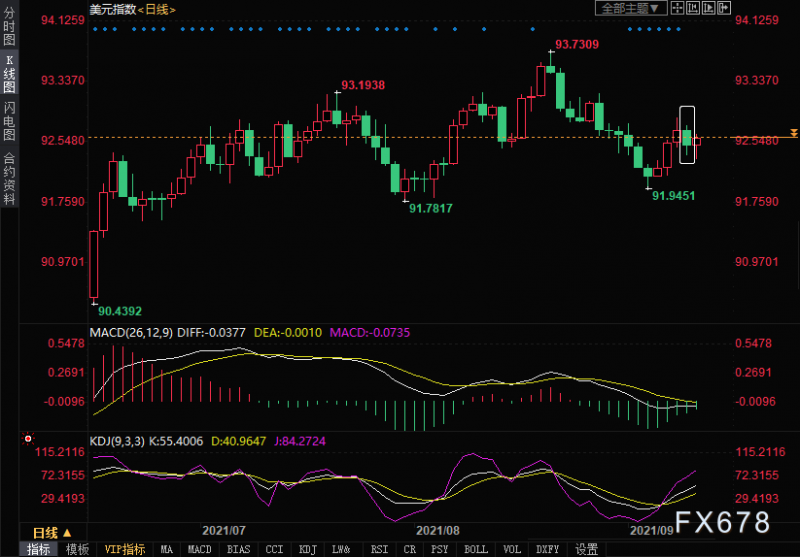This screenshot has width=800, height=557.
Task: Click the highlighted candlestick in white box
Action: click(687, 135)
